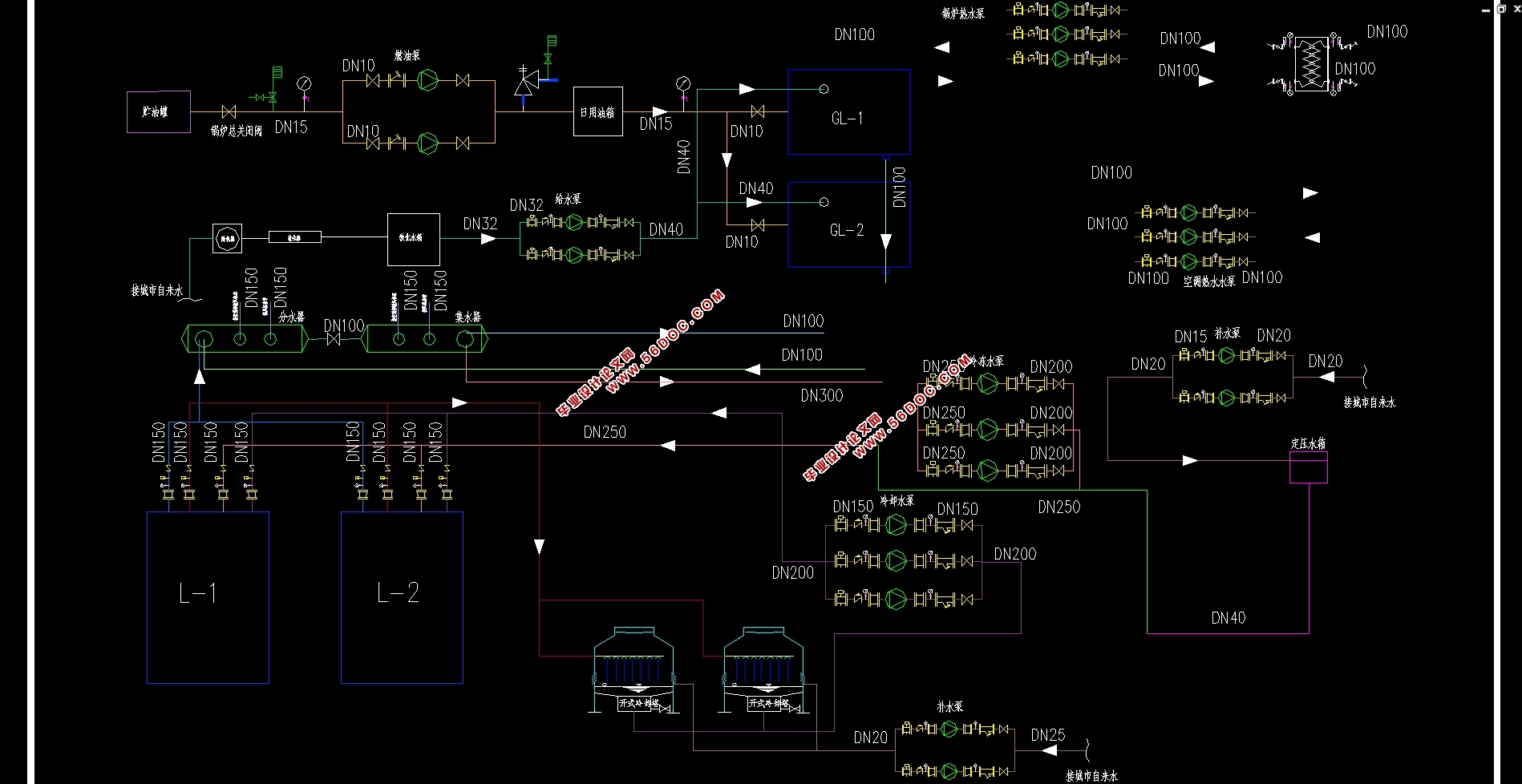Click the 补水泵 label above bottom pump group
1522x784 pixels.
(x=949, y=707)
